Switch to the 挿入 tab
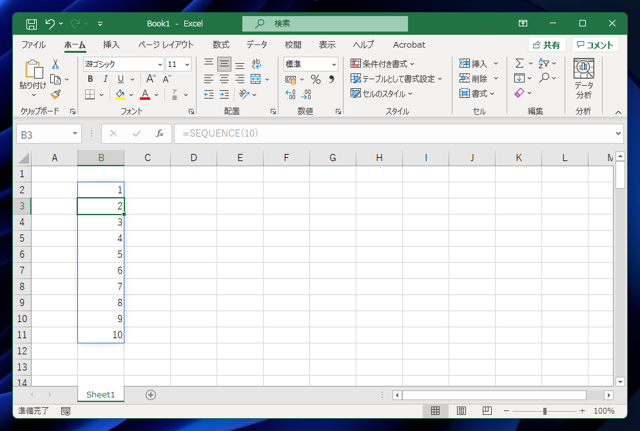Viewport: 640px width, 431px height. tap(111, 45)
